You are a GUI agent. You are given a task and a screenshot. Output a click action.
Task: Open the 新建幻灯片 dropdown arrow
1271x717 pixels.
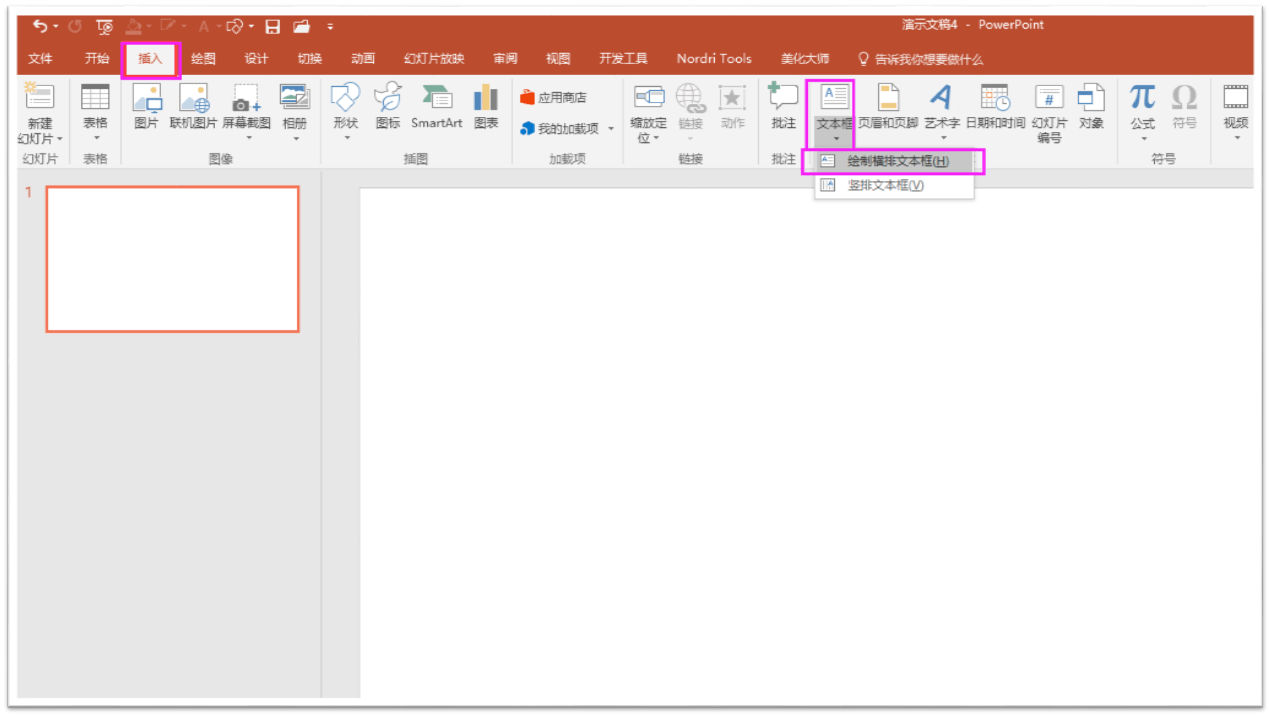(60, 139)
